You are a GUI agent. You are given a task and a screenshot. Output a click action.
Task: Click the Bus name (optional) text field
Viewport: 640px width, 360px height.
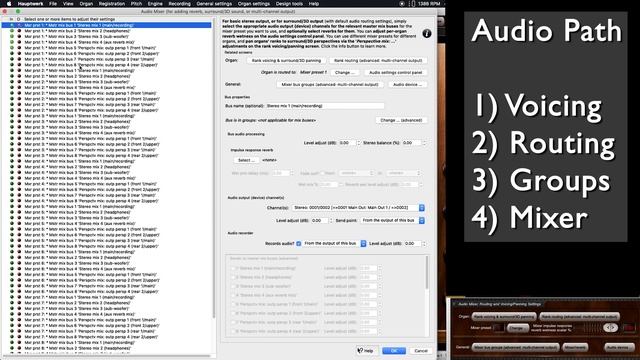(325, 106)
